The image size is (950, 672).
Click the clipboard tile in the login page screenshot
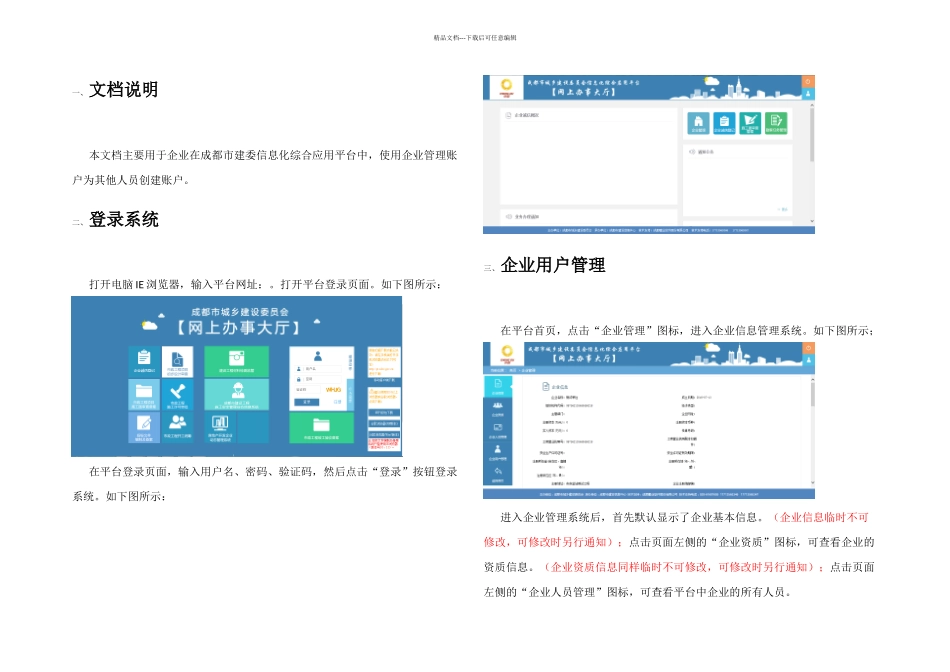click(x=144, y=361)
